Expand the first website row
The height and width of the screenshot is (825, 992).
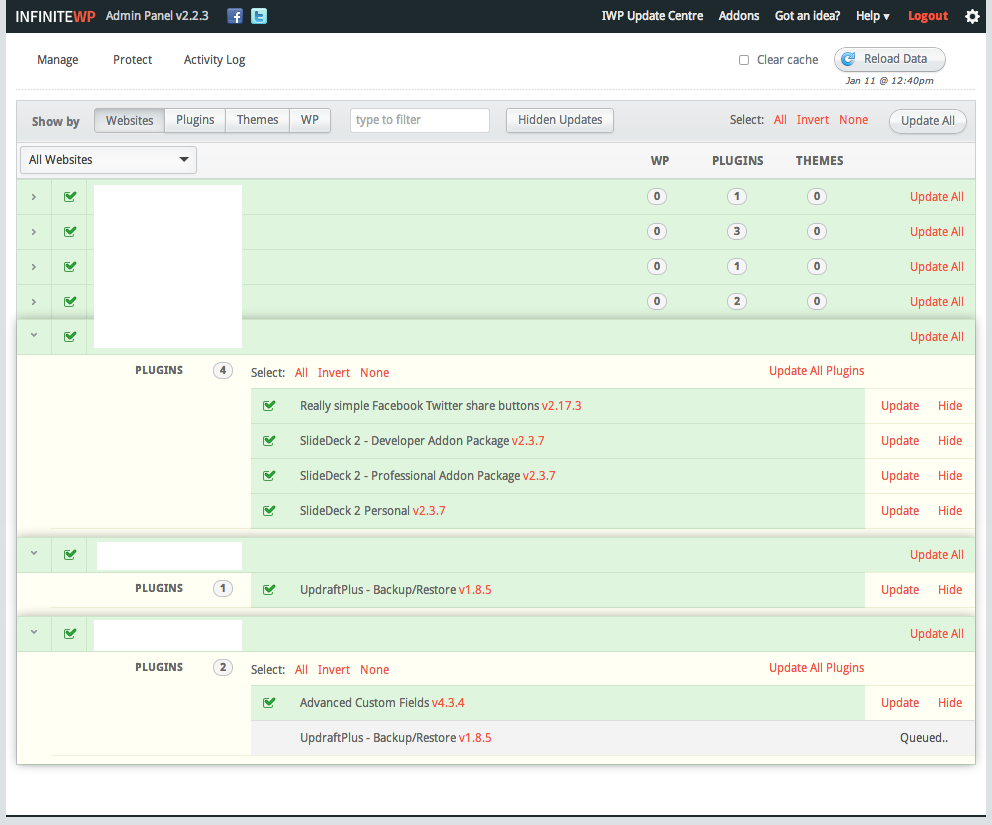[33, 196]
